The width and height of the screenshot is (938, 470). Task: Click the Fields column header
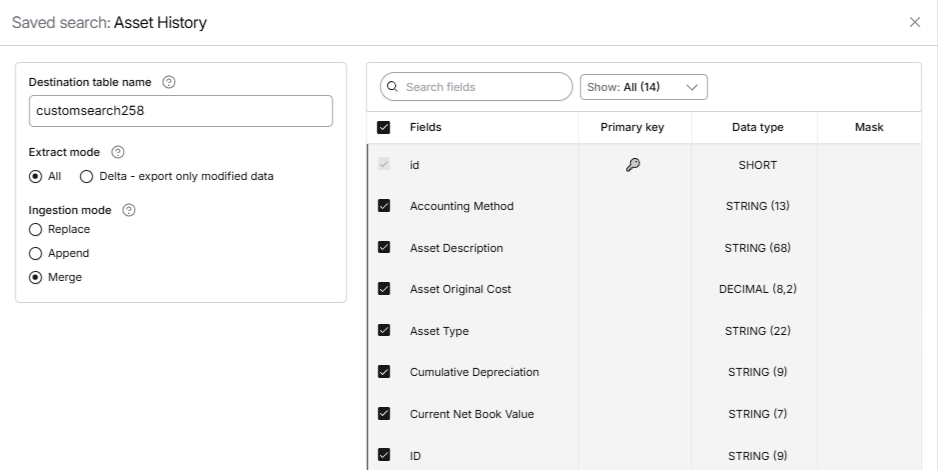click(425, 127)
